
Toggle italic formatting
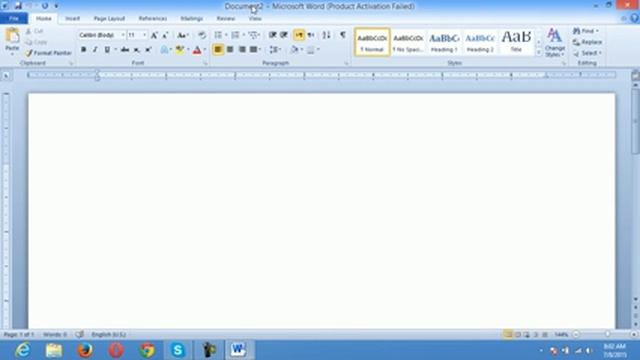coord(95,50)
